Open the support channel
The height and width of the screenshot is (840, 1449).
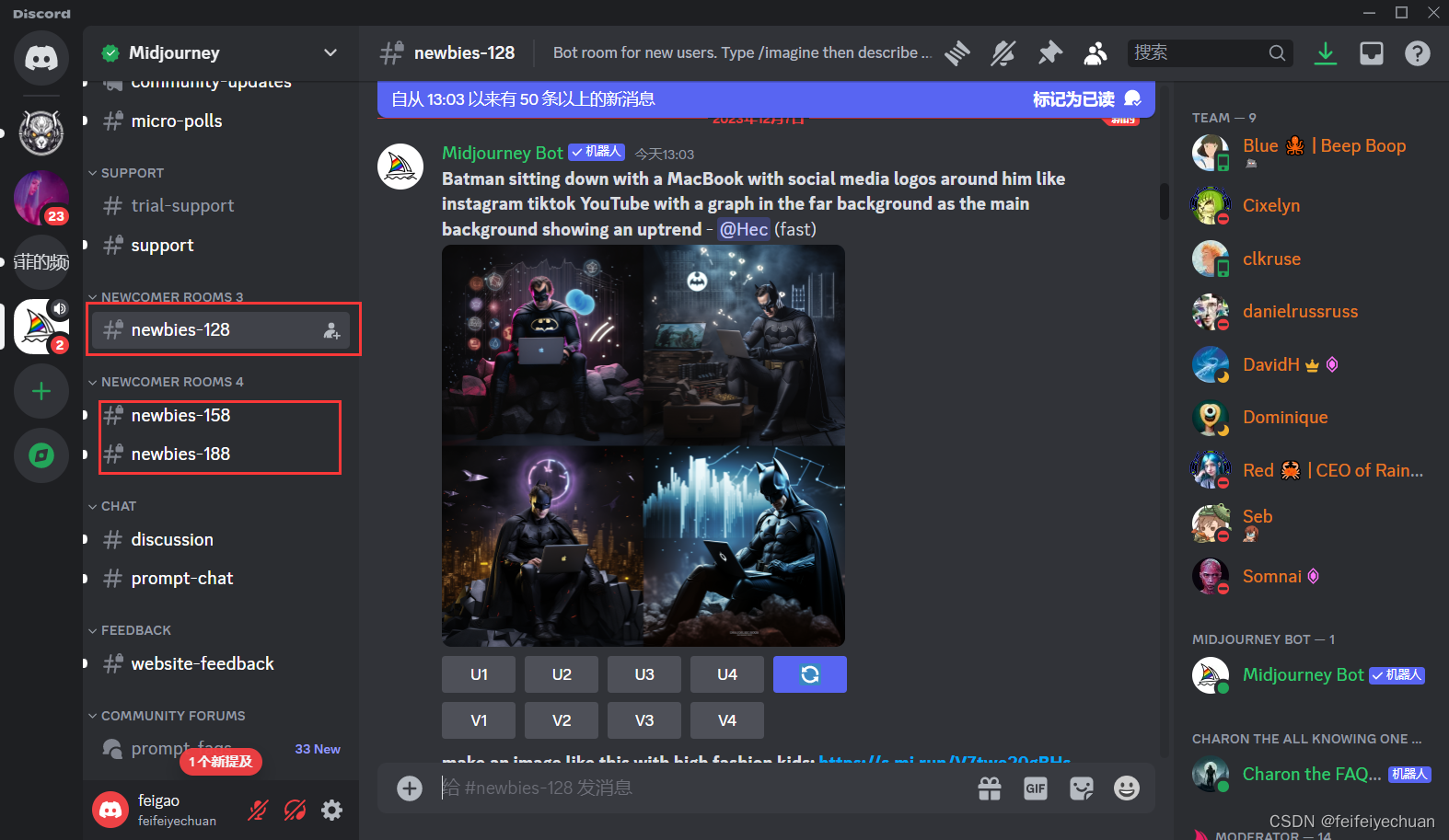click(x=219, y=245)
